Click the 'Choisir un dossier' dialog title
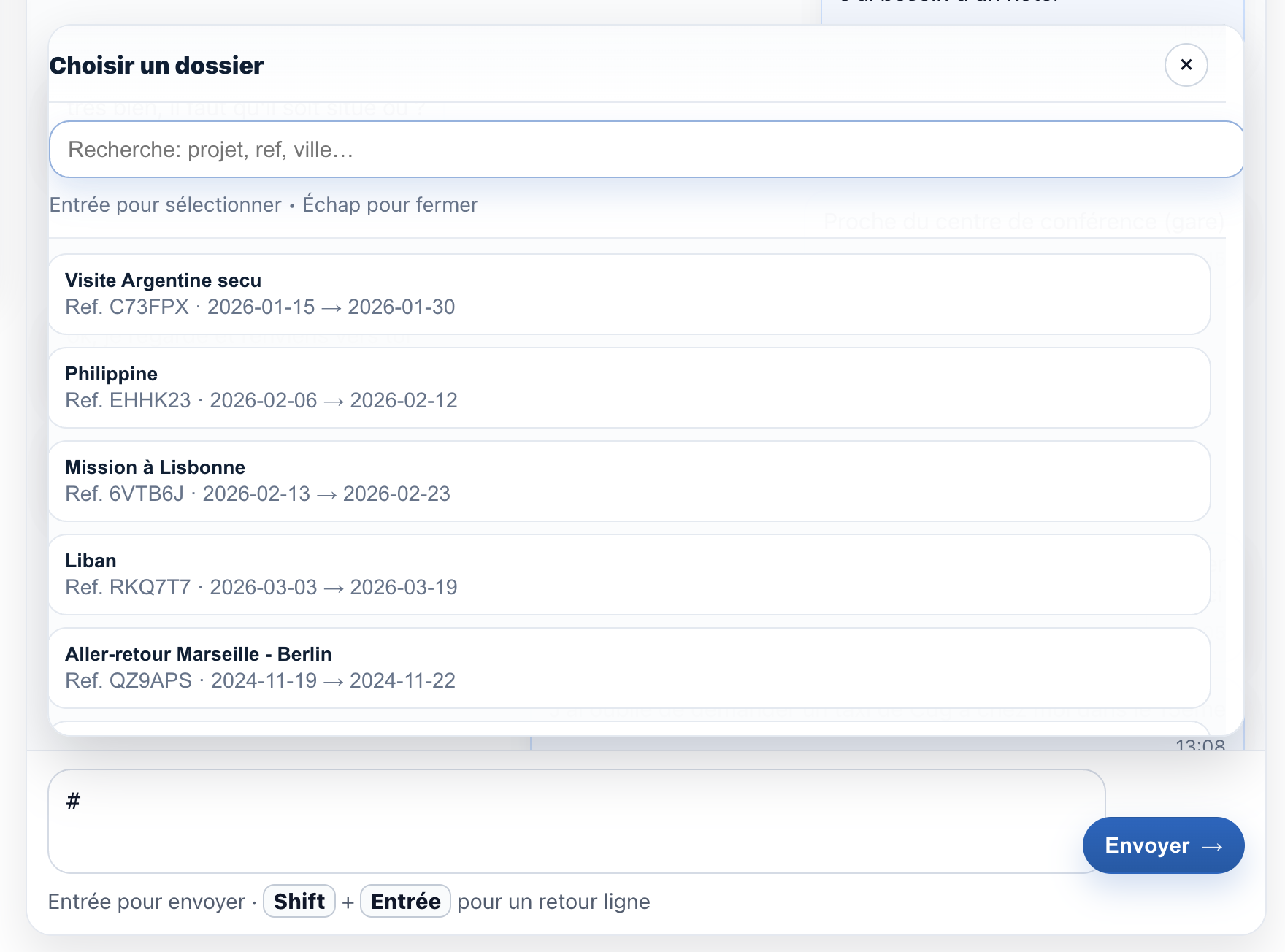This screenshot has width=1285, height=952. (156, 65)
